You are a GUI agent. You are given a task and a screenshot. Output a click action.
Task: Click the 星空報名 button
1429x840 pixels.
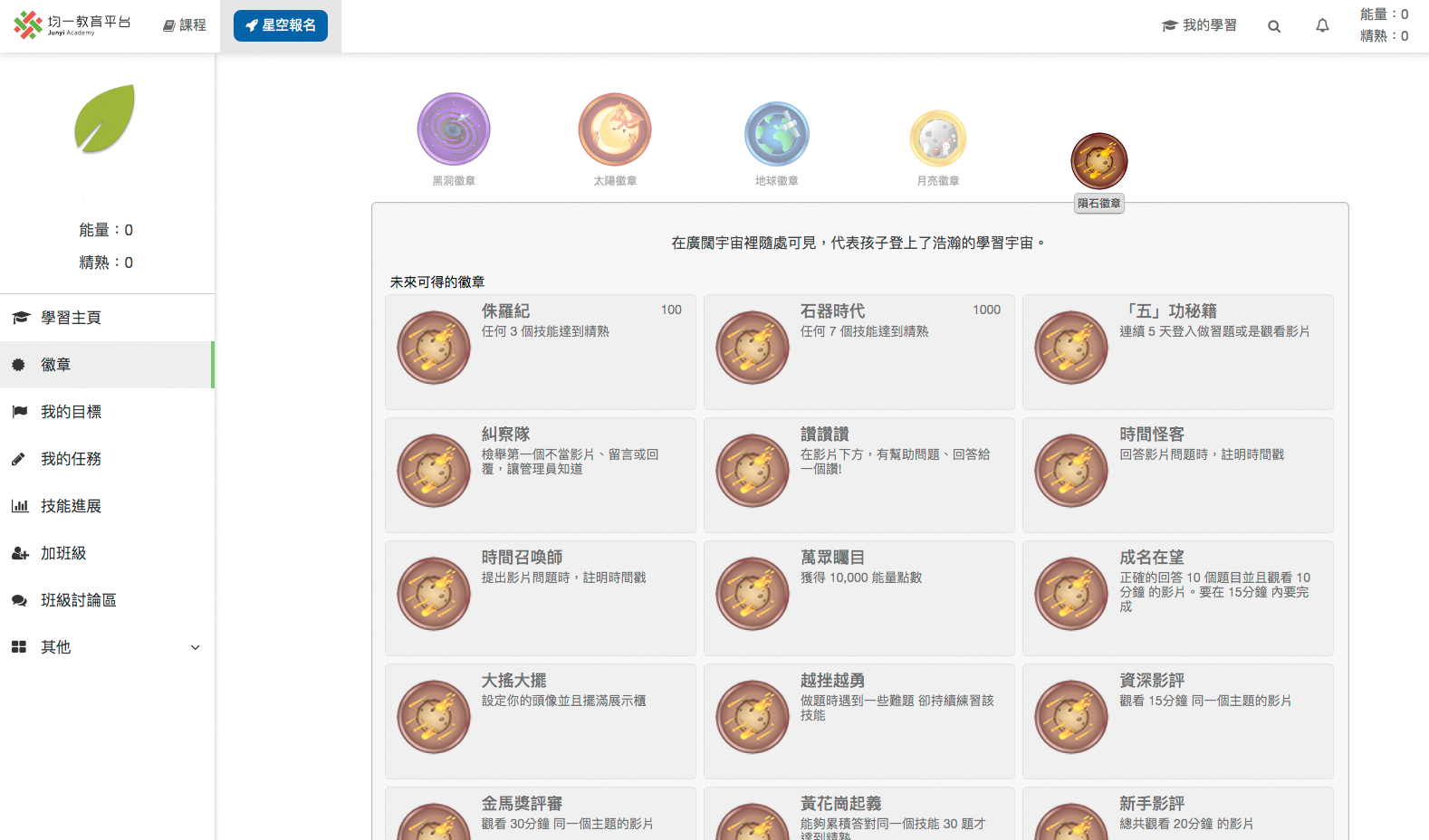(281, 25)
